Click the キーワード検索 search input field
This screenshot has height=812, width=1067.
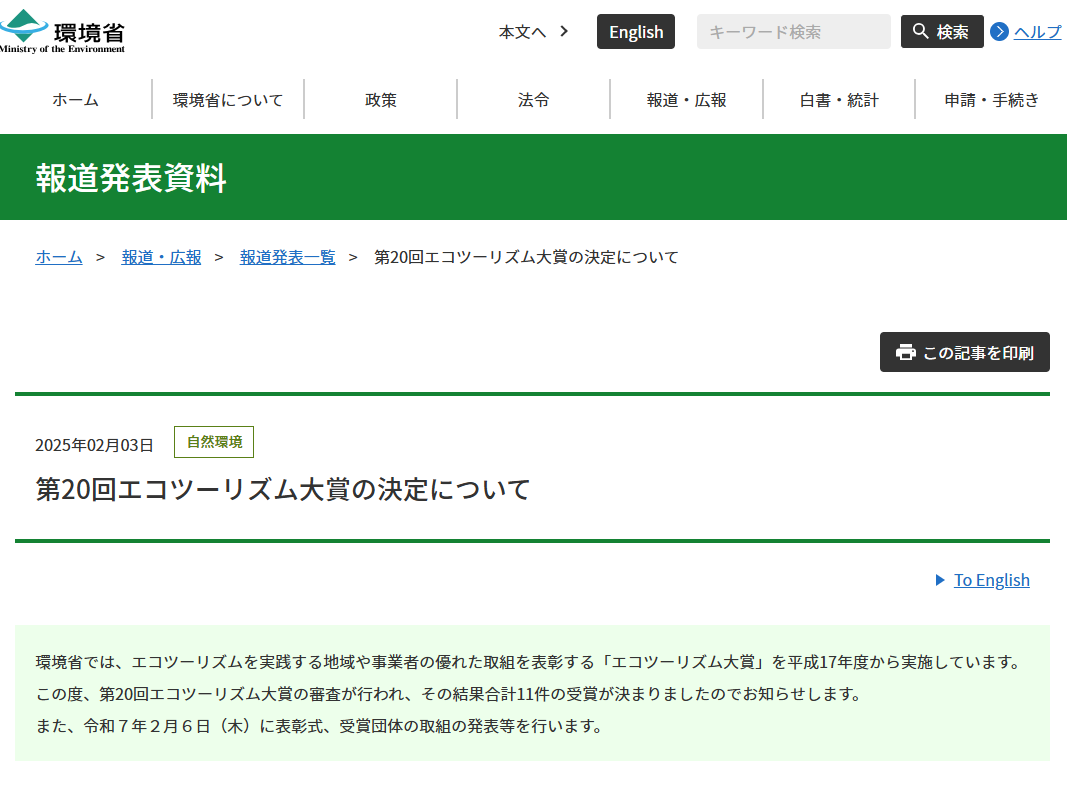click(793, 31)
